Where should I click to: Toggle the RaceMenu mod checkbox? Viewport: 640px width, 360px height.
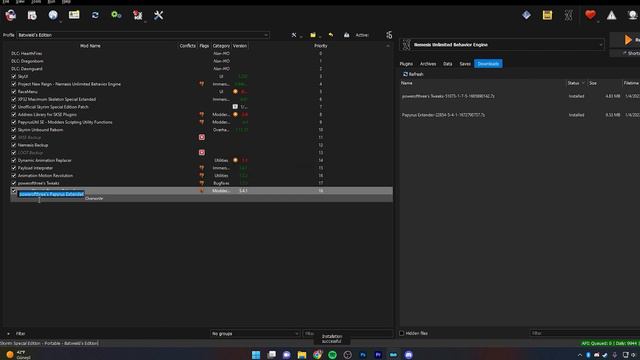tap(14, 92)
